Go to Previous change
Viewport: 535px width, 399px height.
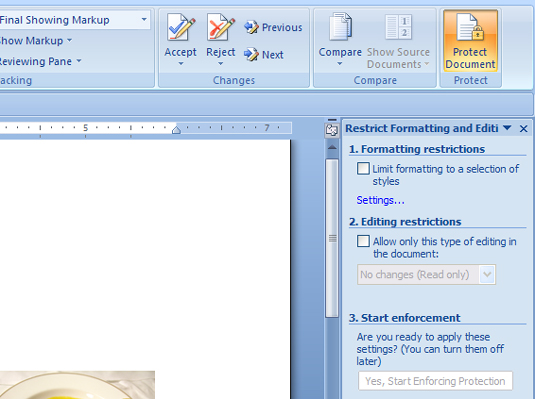[273, 27]
